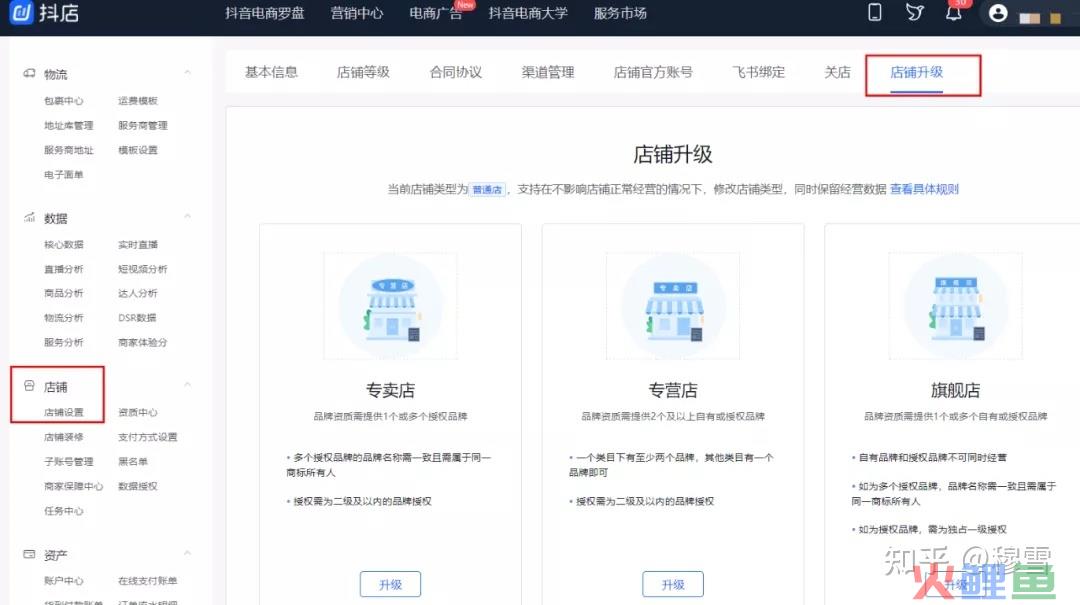Image resolution: width=1080 pixels, height=605 pixels.
Task: Click the 物流 truck icon in sidebar
Action: pos(29,73)
